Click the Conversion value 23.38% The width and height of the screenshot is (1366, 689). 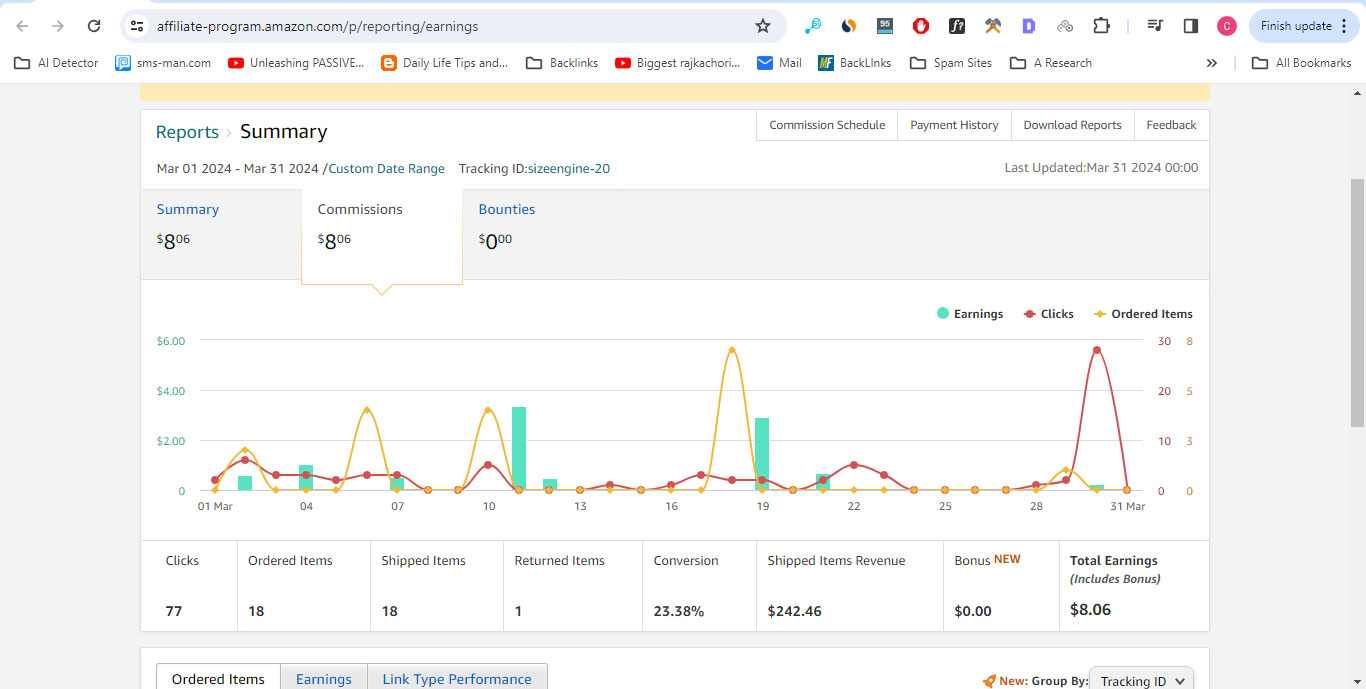pyautogui.click(x=679, y=611)
